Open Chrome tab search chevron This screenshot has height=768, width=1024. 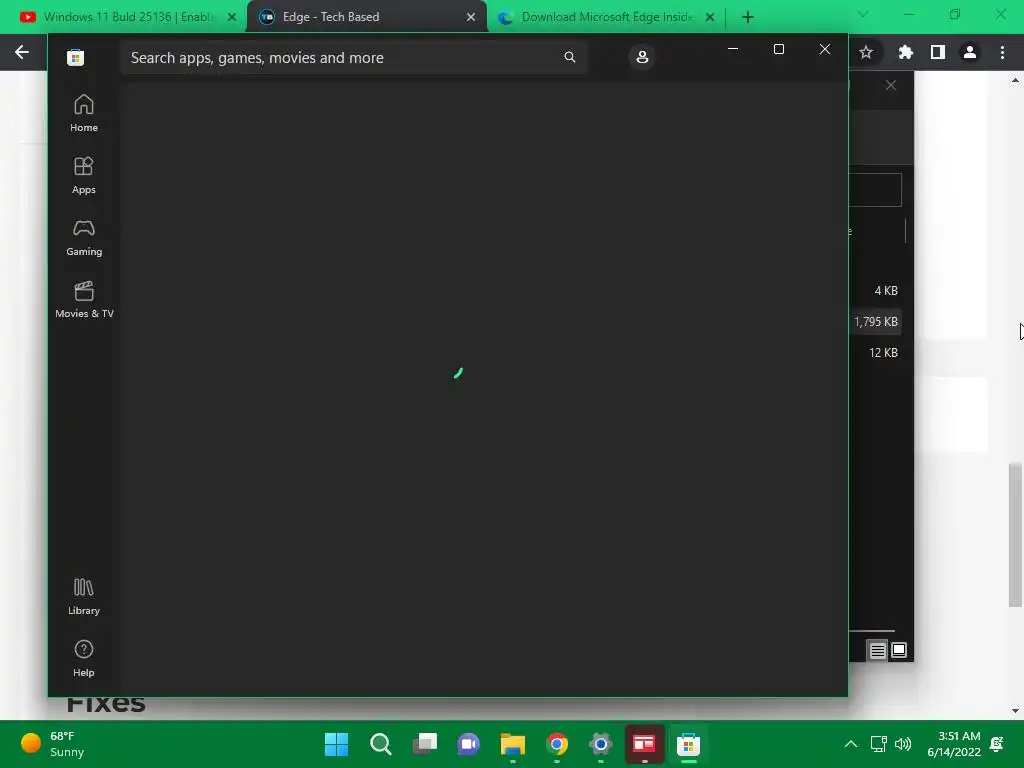click(x=863, y=14)
